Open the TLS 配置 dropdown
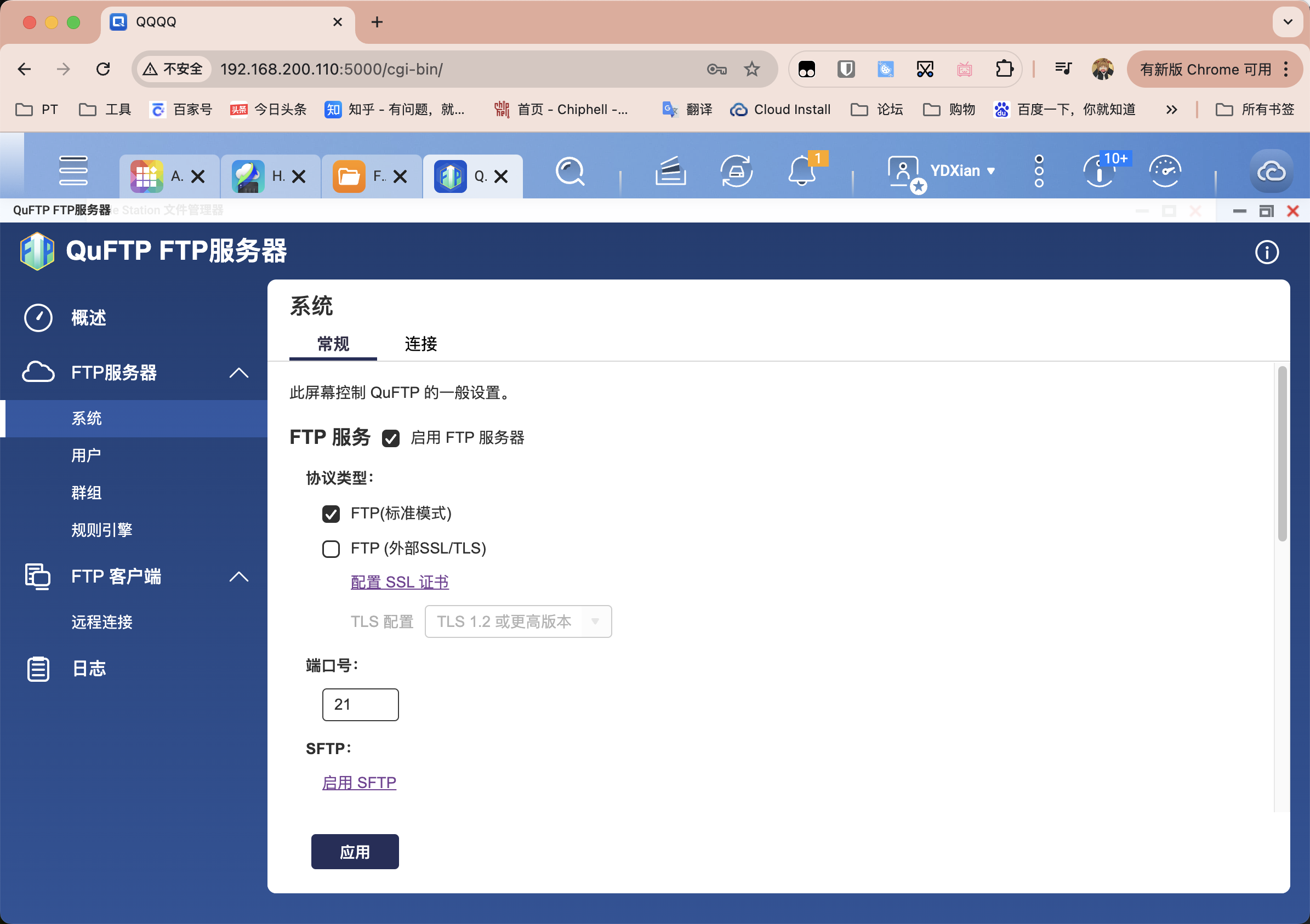The image size is (1310, 924). tap(518, 621)
